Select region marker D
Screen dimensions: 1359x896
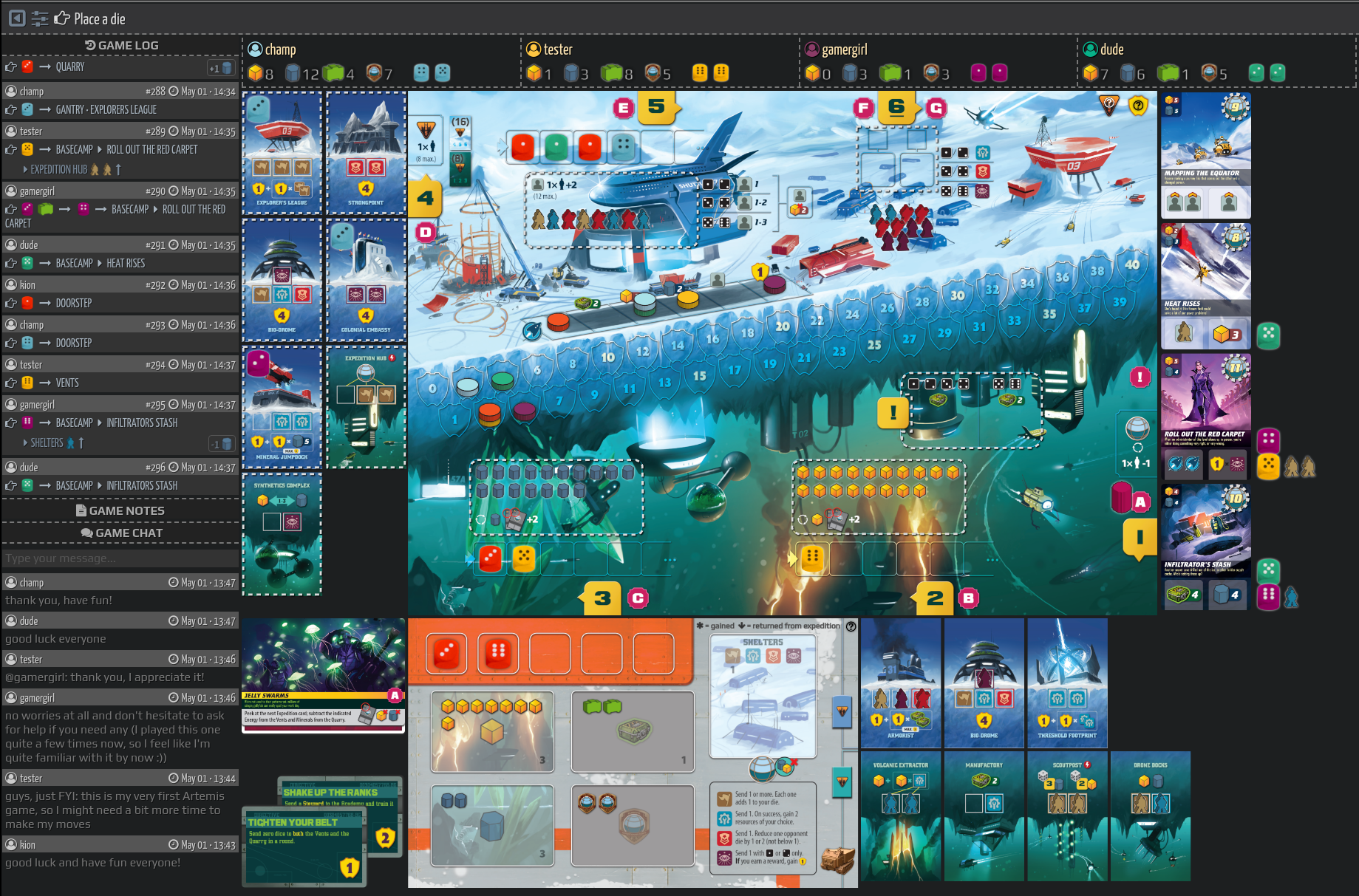(426, 233)
